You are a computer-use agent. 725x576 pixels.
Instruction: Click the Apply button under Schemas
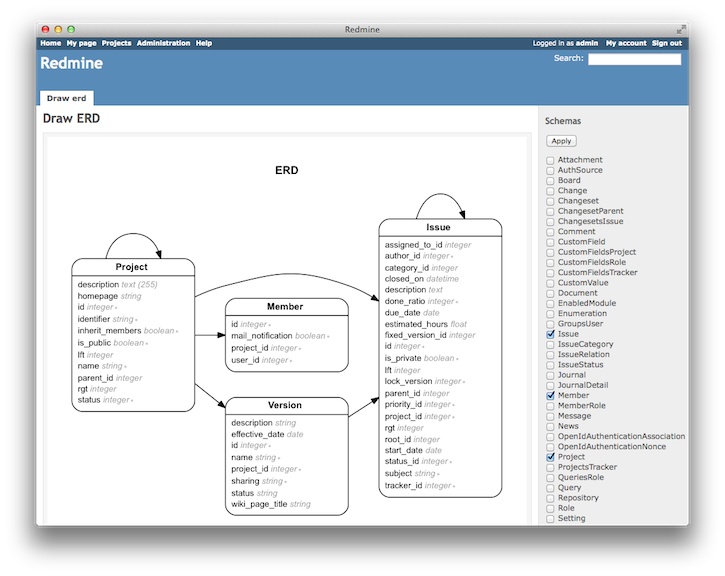(x=561, y=141)
